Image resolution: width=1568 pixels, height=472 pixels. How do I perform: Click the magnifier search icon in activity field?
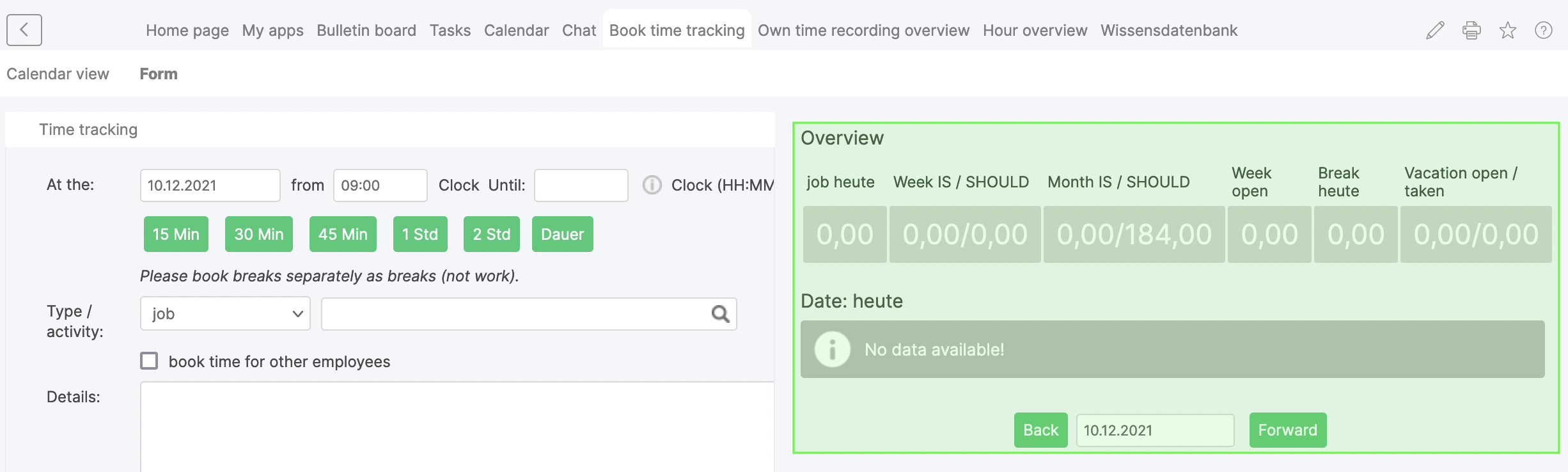click(x=720, y=314)
